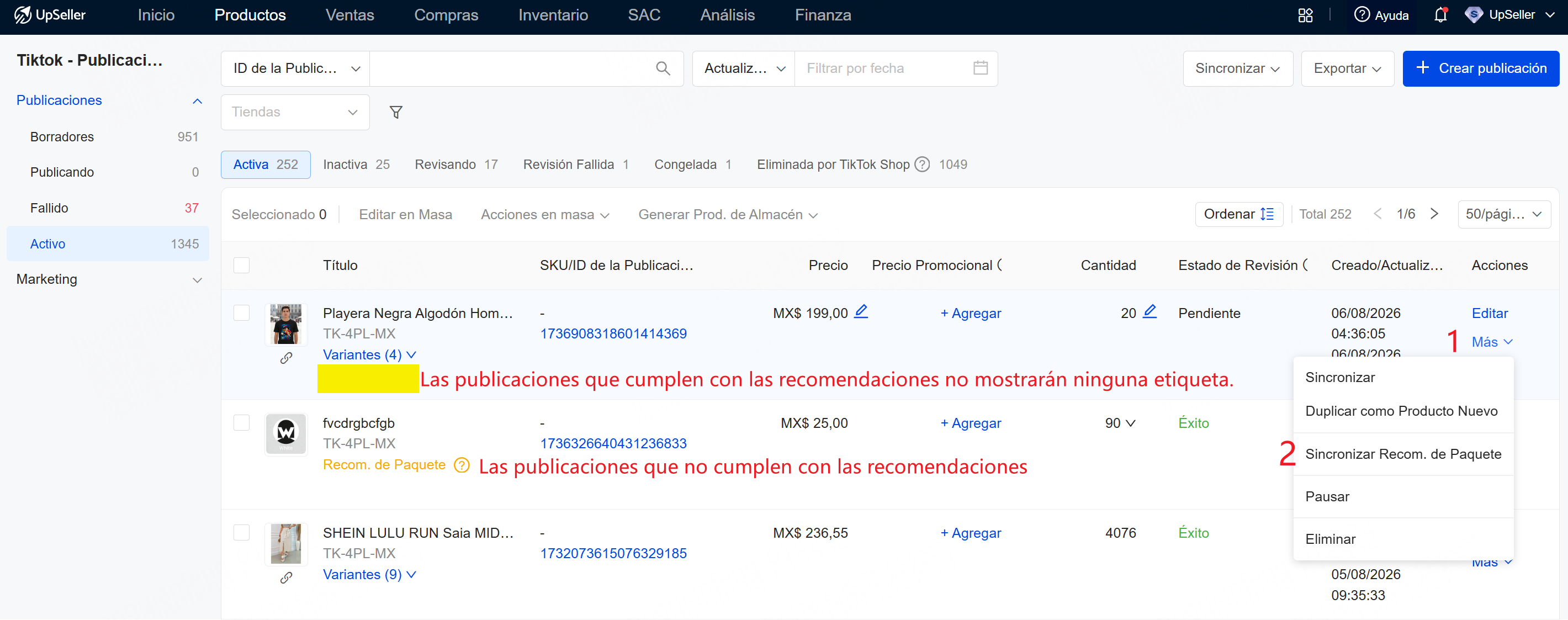Open the apps grid icon in header
Viewport: 1568px width, 620px height.
pyautogui.click(x=1305, y=15)
